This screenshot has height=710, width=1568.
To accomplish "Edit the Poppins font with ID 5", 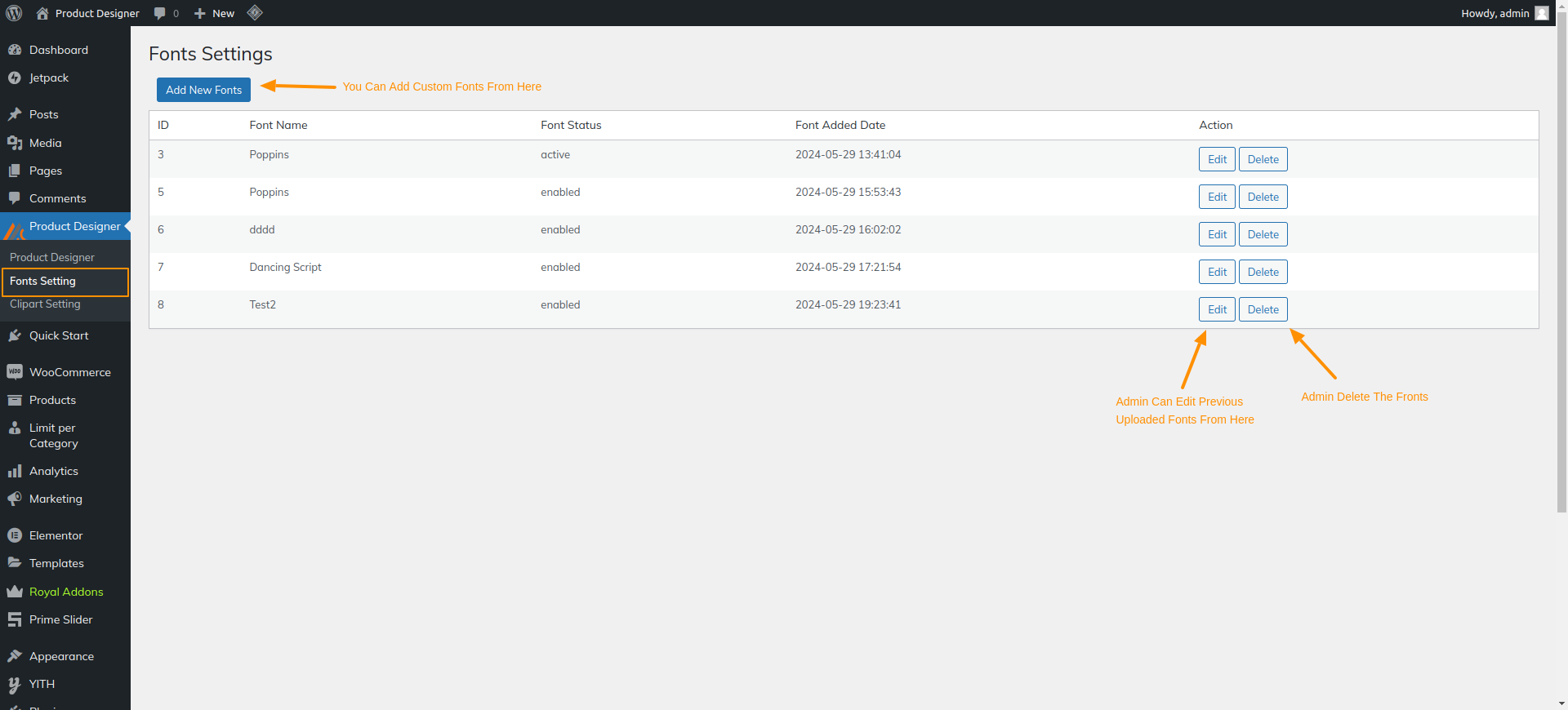I will coord(1217,197).
